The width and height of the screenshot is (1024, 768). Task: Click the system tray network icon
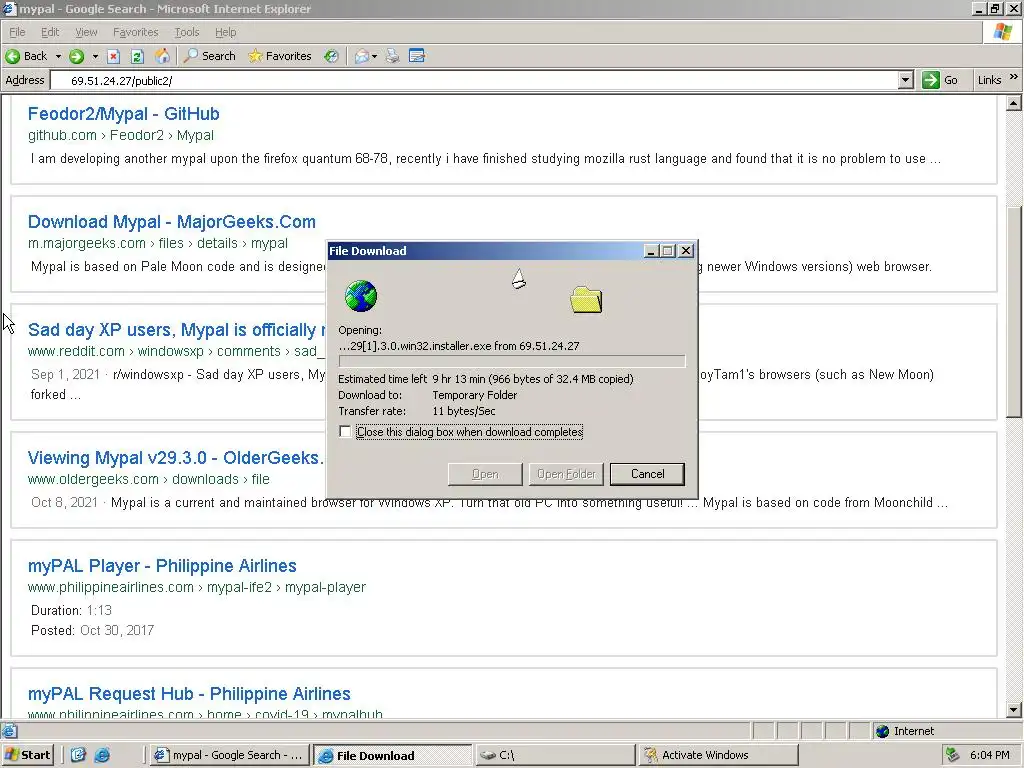[953, 755]
